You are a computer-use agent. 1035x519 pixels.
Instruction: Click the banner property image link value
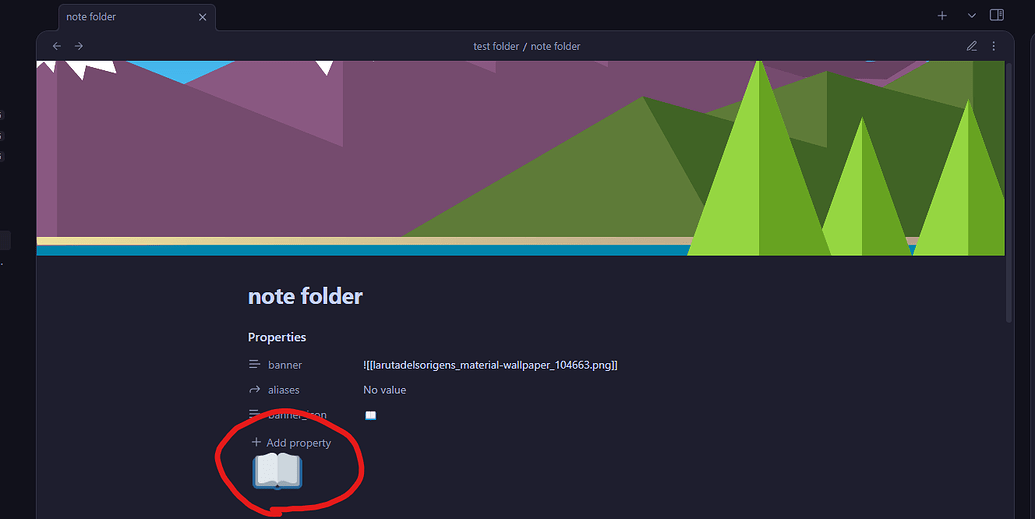[x=490, y=365]
